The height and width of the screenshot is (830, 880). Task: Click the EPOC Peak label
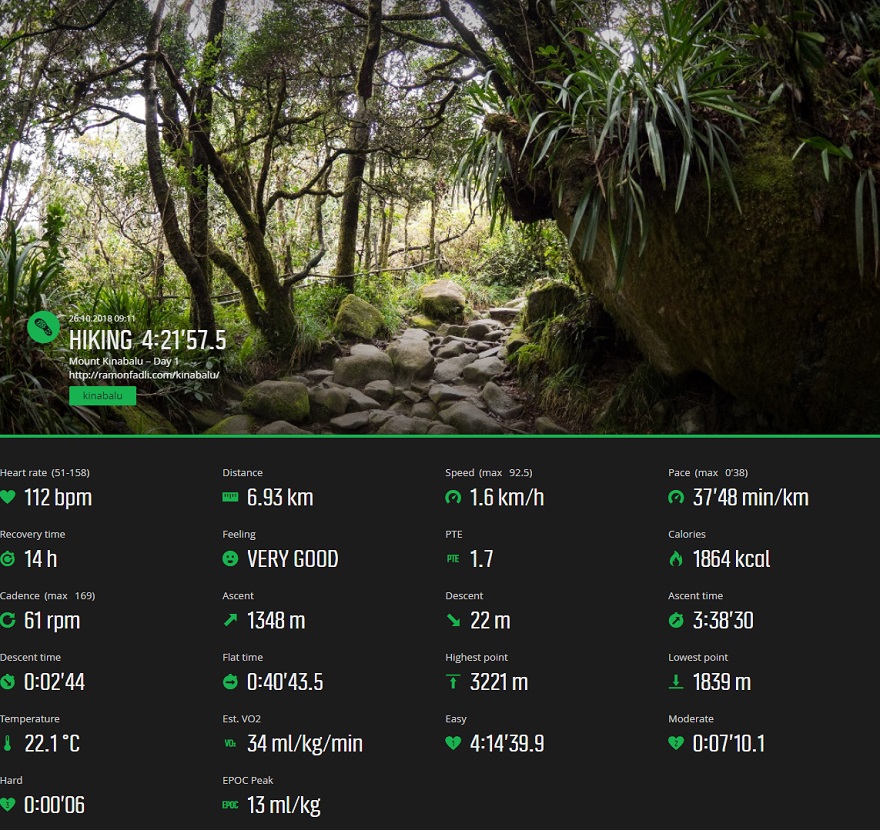coord(248,780)
